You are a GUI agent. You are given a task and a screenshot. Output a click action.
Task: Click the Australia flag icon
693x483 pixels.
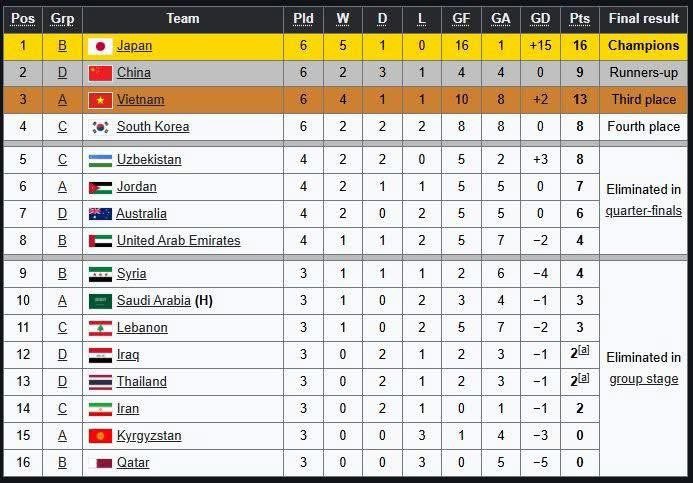click(99, 214)
